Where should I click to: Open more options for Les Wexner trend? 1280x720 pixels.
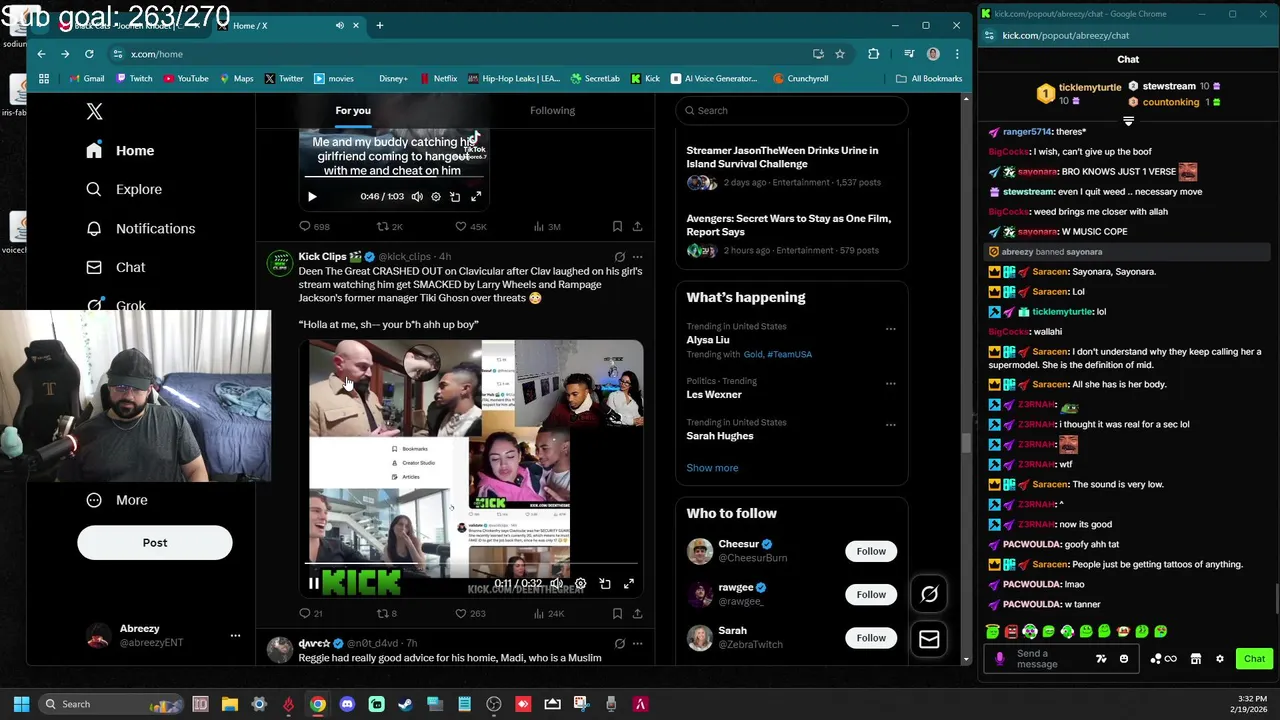[x=890, y=383]
